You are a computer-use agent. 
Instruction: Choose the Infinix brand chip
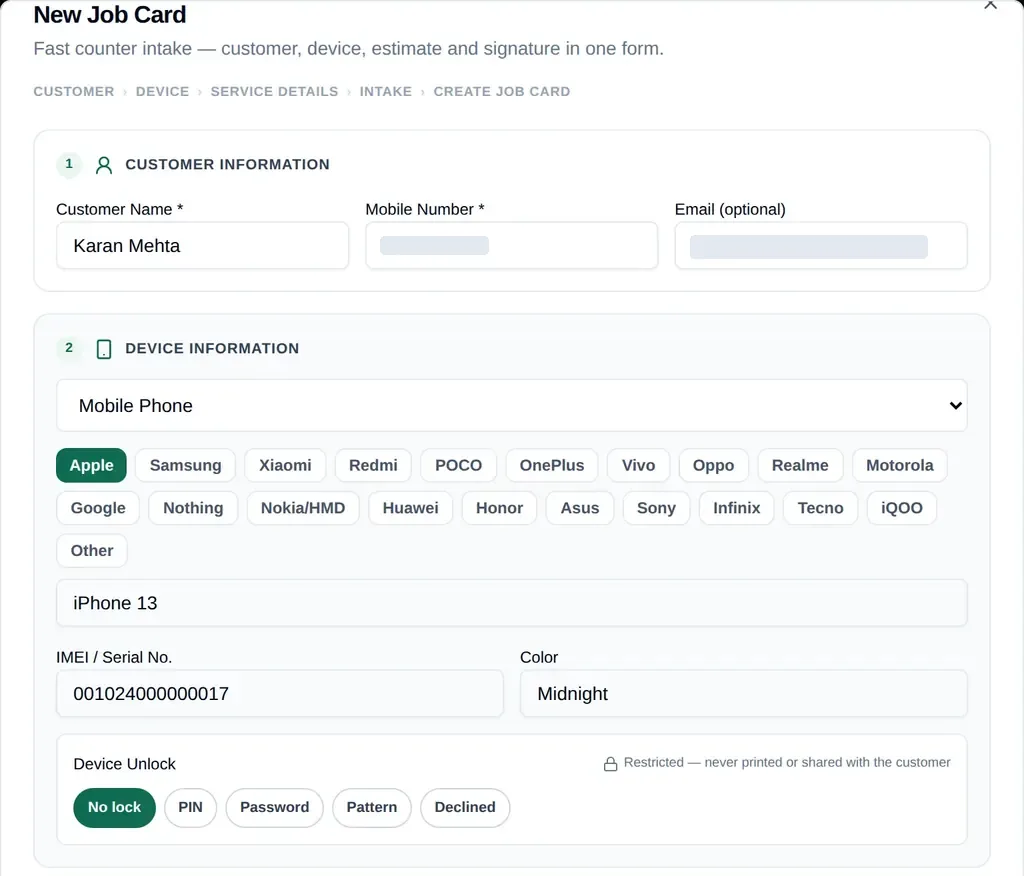pos(737,508)
